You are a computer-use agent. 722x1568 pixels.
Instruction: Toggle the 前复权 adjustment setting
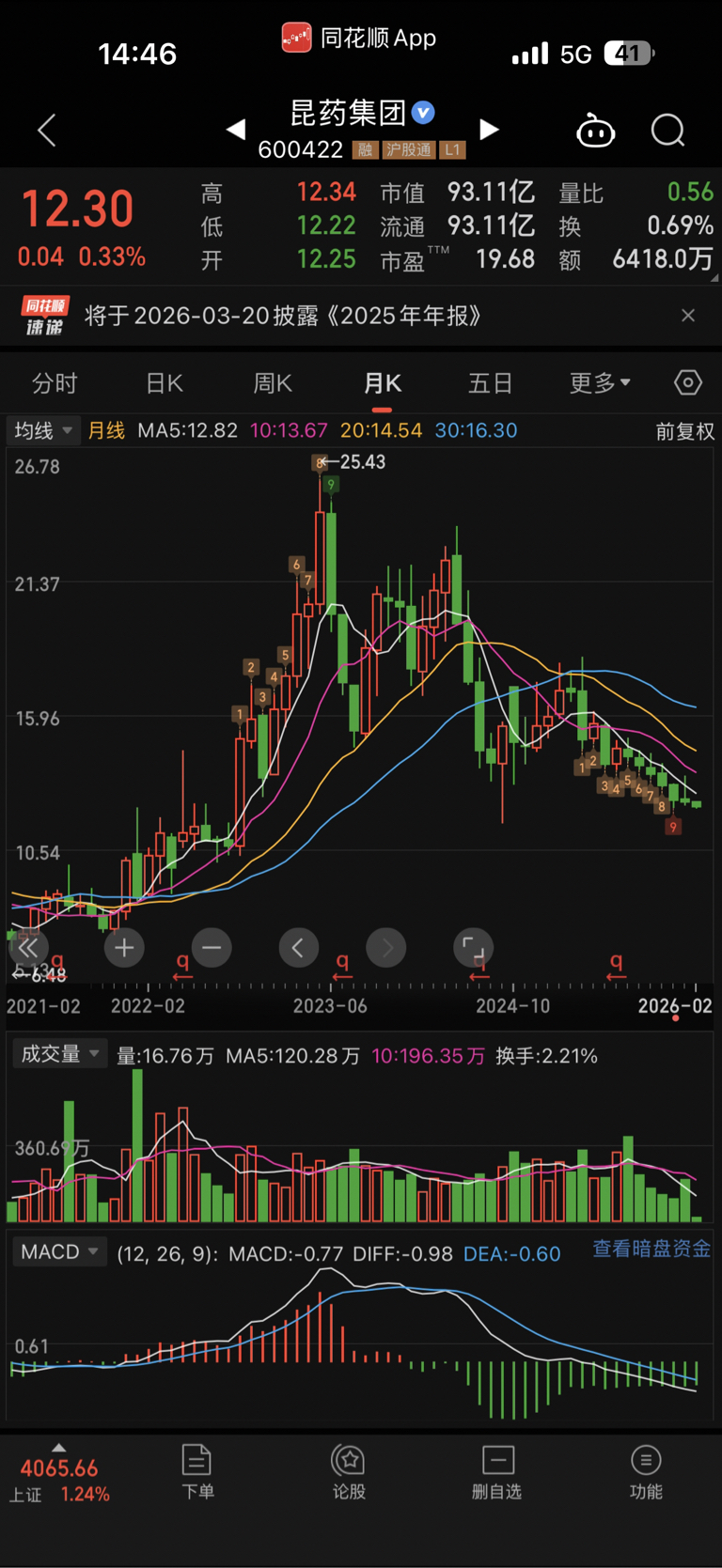tap(684, 431)
